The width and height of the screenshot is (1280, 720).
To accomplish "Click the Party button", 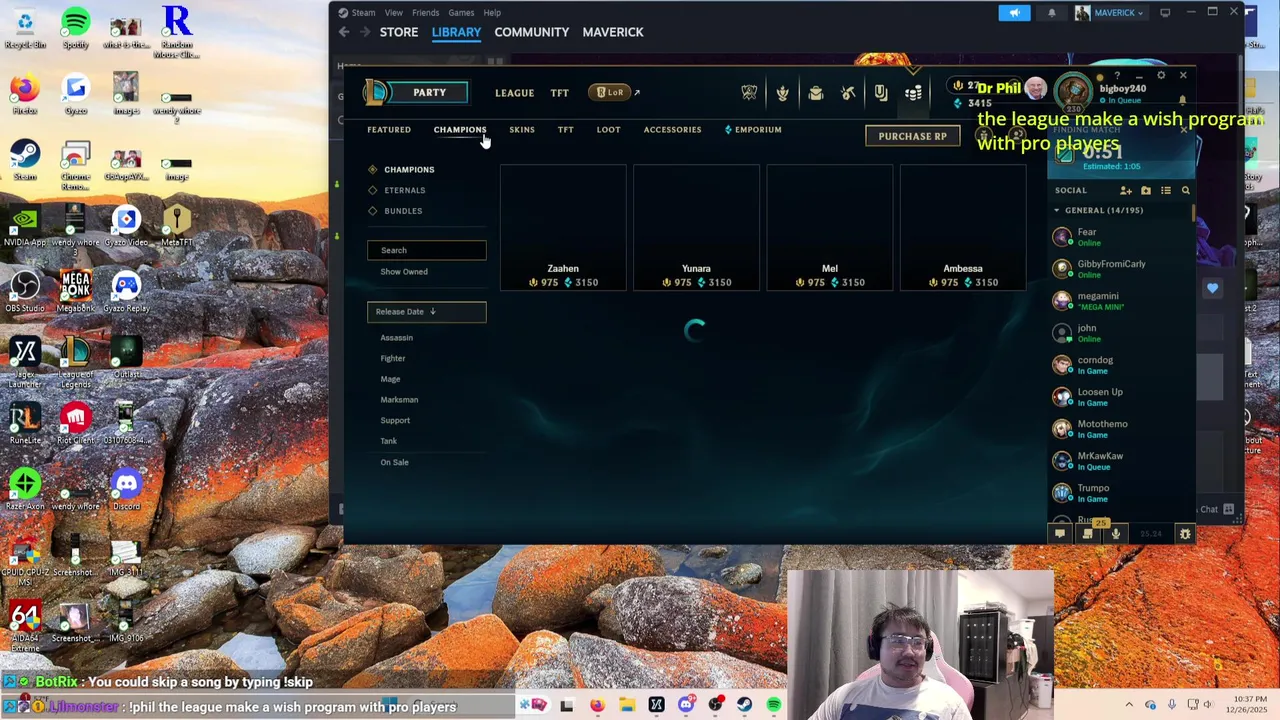I will pos(429,92).
